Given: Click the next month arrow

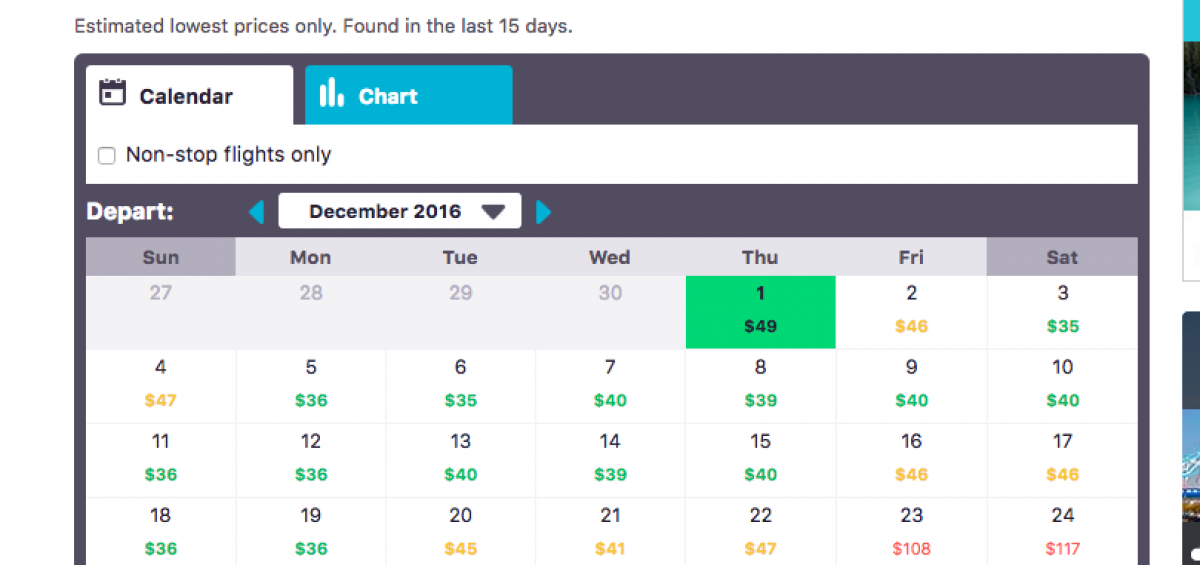Looking at the screenshot, I should (543, 212).
